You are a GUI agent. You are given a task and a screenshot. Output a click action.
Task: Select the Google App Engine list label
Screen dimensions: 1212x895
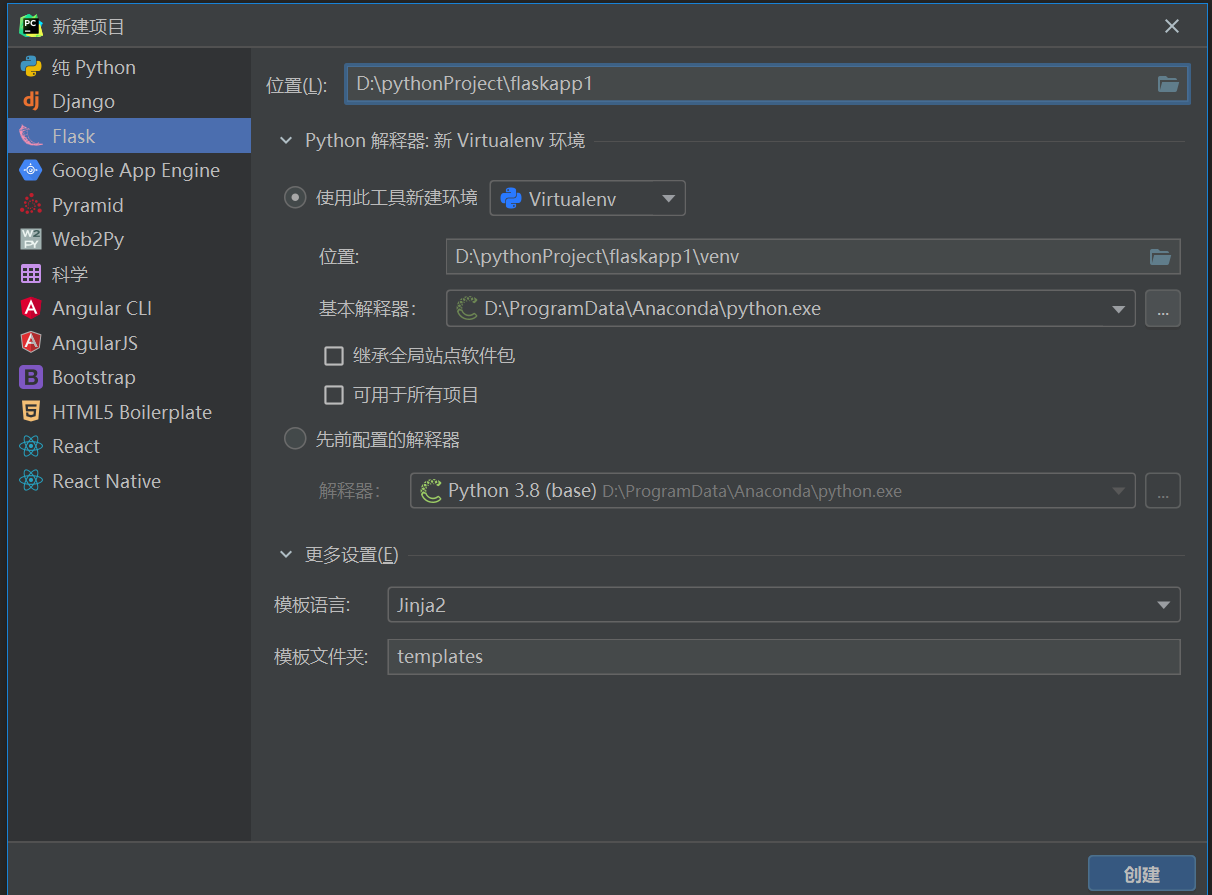point(136,170)
